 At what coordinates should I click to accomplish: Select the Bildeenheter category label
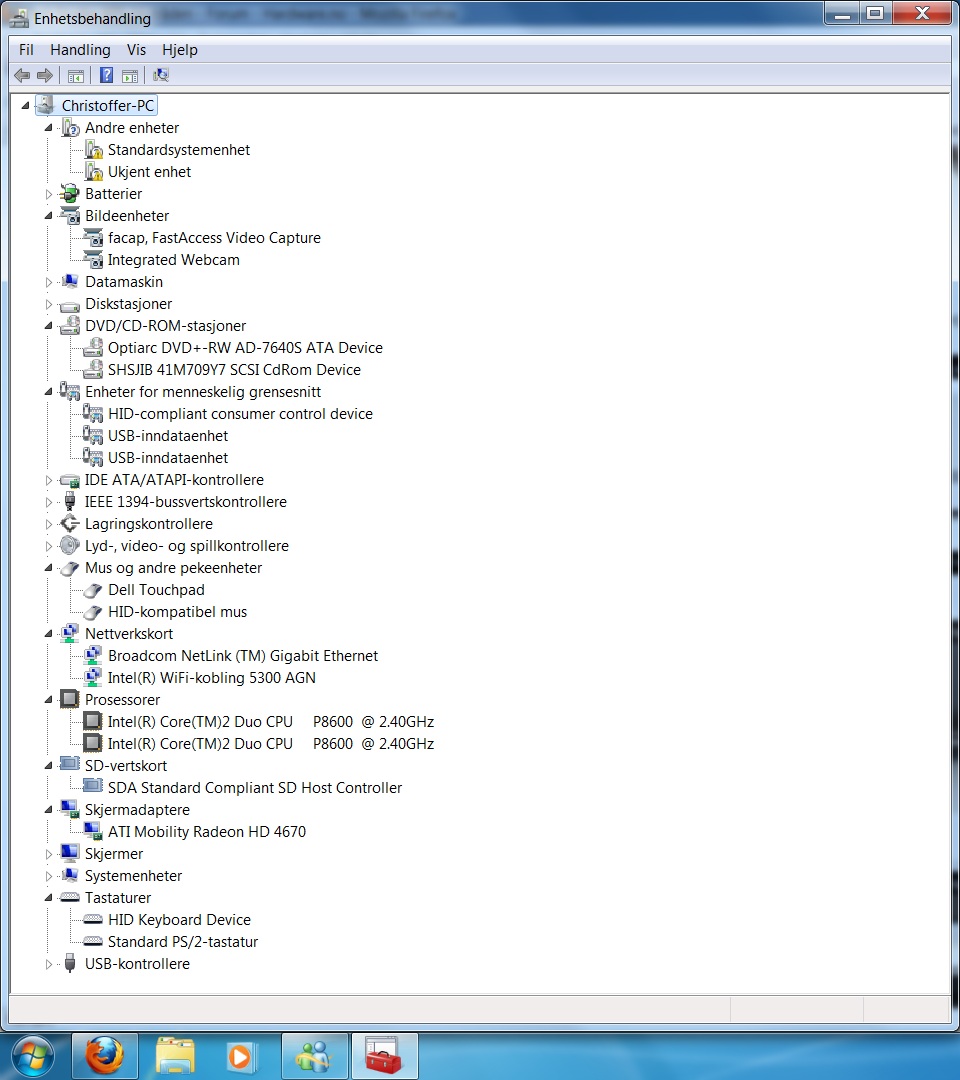pos(127,216)
